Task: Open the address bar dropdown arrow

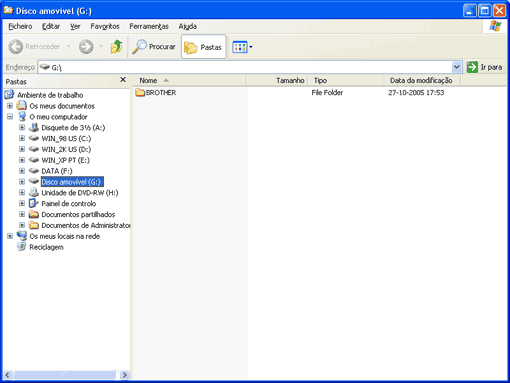Action: click(x=457, y=67)
